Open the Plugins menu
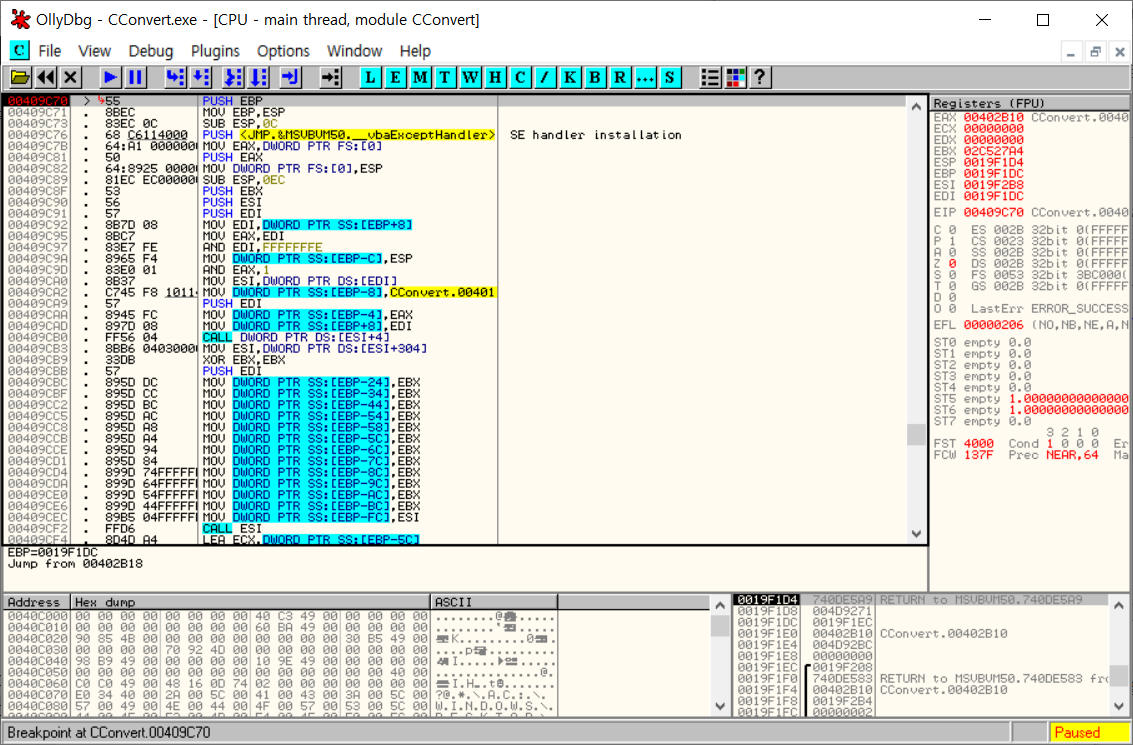Image resolution: width=1133 pixels, height=745 pixels. click(215, 51)
